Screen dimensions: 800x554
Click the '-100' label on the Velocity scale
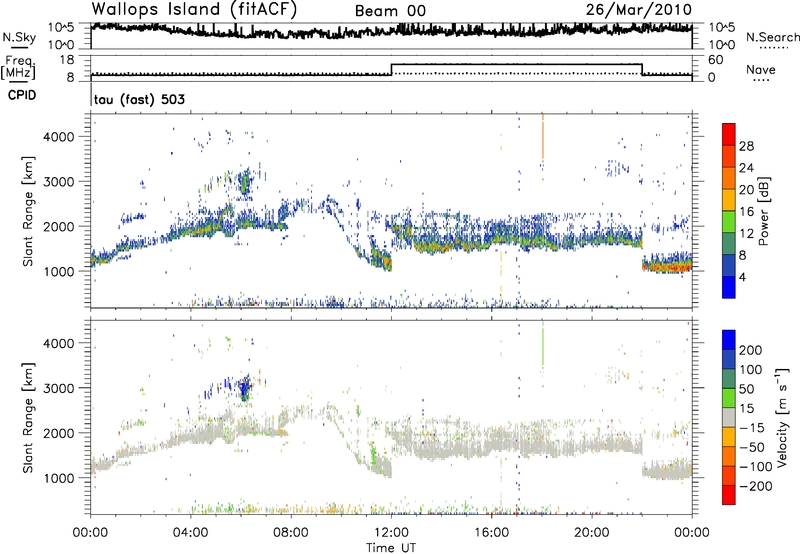pyautogui.click(x=756, y=467)
